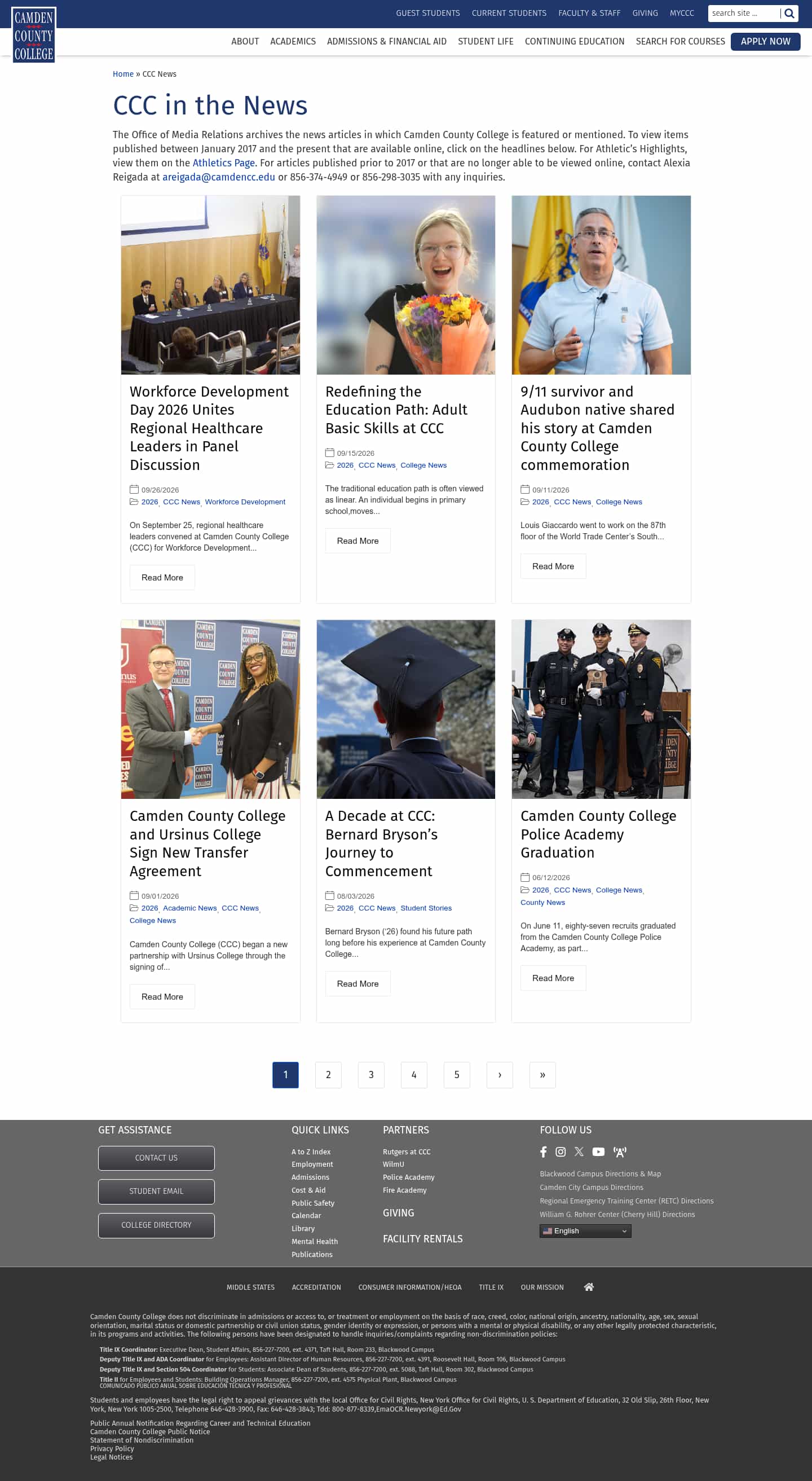Image resolution: width=812 pixels, height=1481 pixels.
Task: Read More on Workforce Development Day article
Action: 162,577
